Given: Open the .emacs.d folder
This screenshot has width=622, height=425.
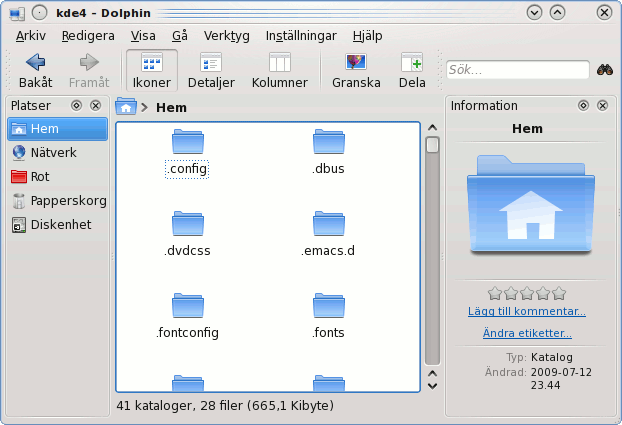Looking at the screenshot, I should pos(328,232).
